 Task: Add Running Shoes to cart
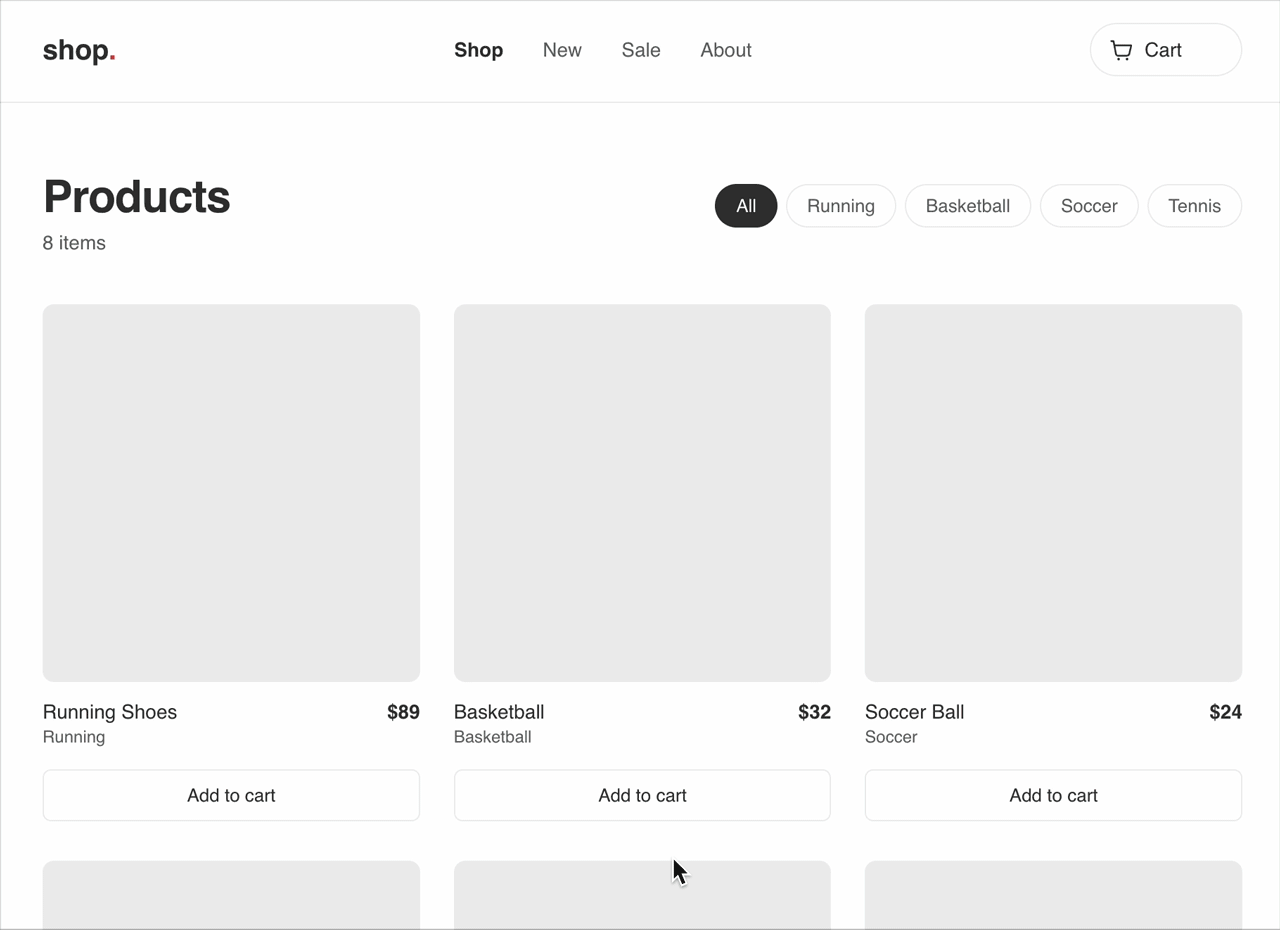coord(231,795)
